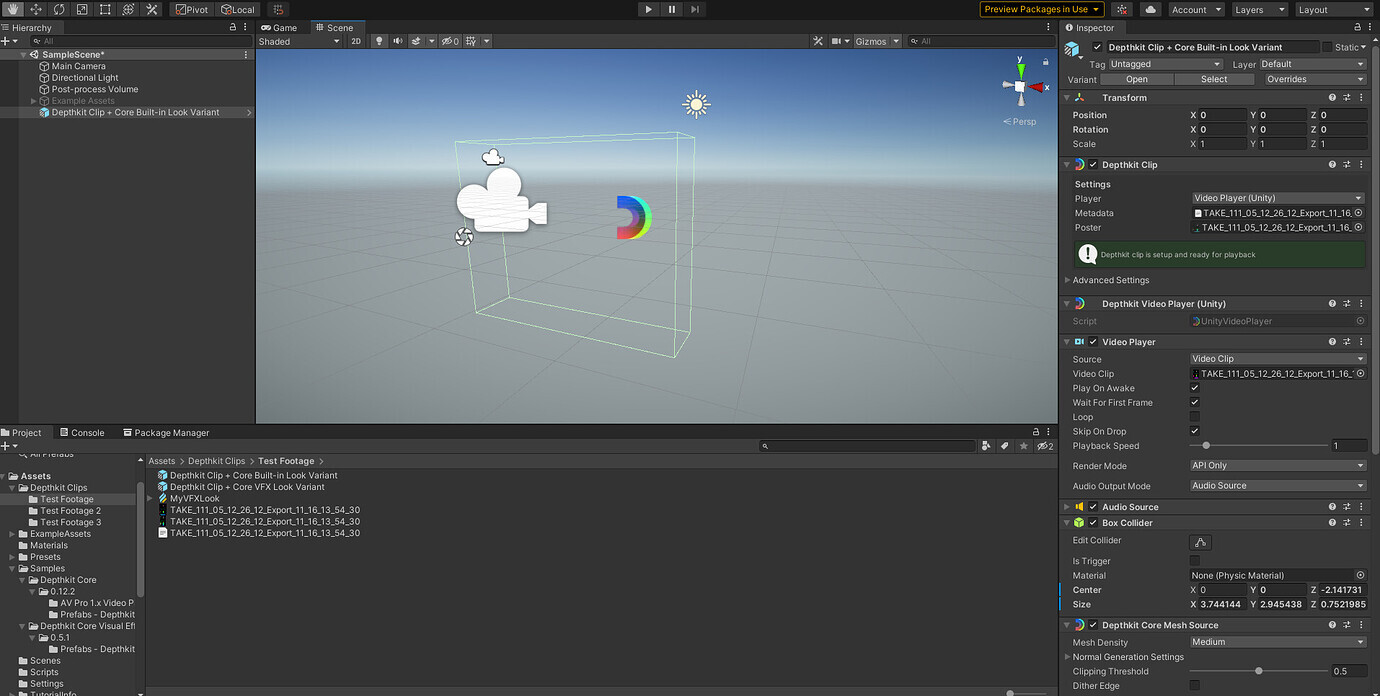The height and width of the screenshot is (696, 1380).
Task: Open the Render Mode dropdown
Action: coord(1277,465)
